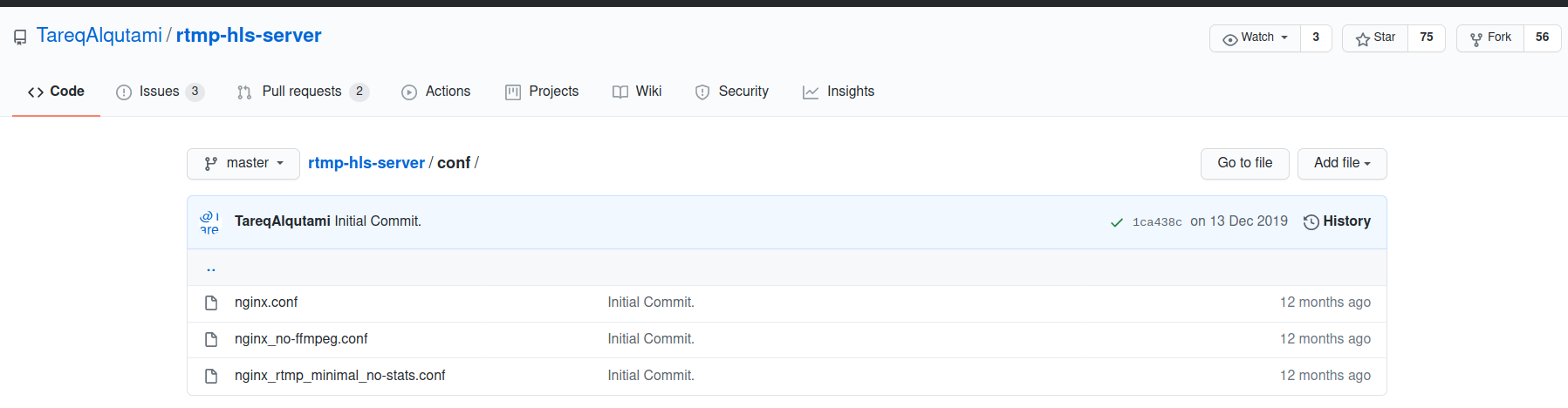Image resolution: width=1568 pixels, height=408 pixels.
Task: View the 56 forks count
Action: 1543,37
